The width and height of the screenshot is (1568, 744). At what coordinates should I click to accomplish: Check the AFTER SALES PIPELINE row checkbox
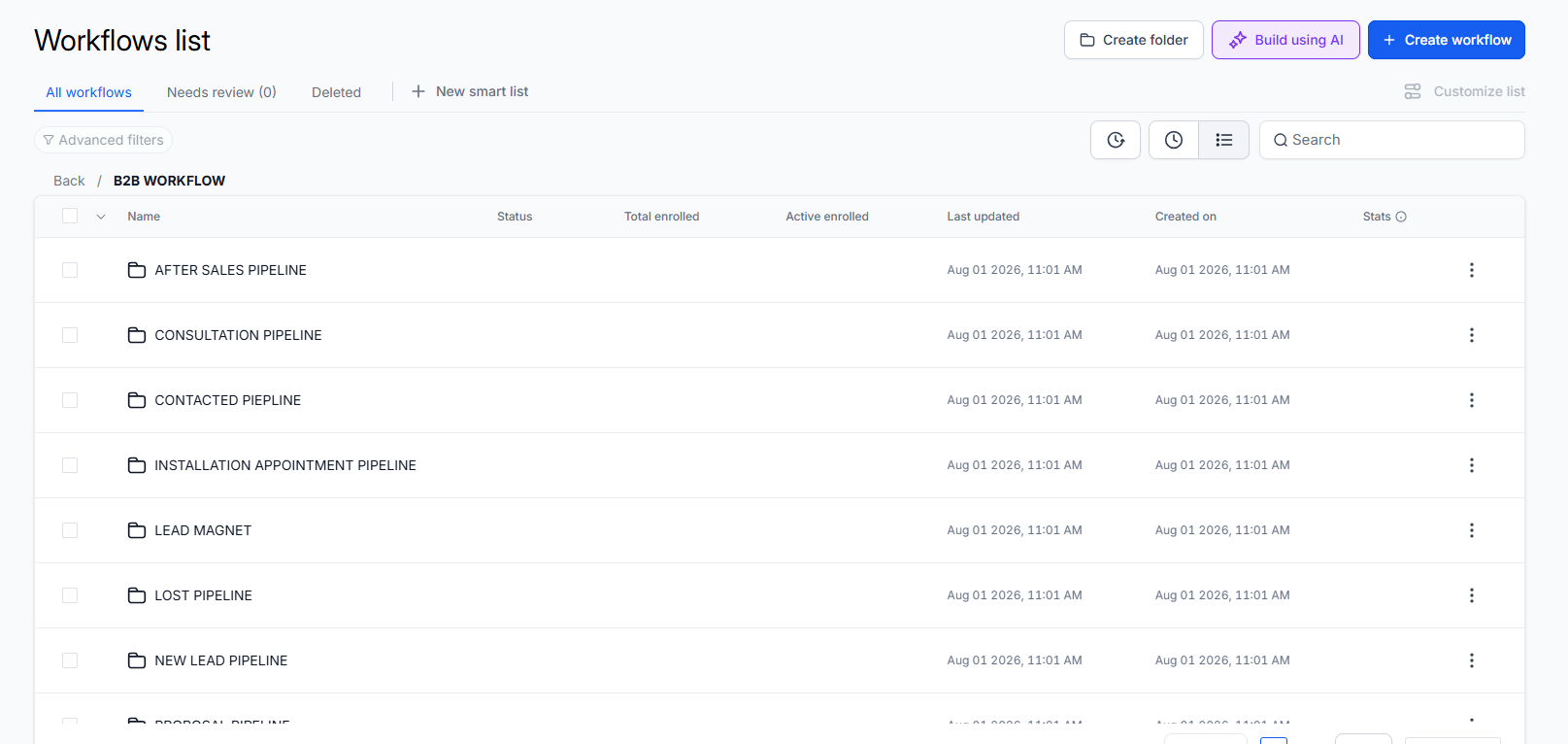(70, 270)
